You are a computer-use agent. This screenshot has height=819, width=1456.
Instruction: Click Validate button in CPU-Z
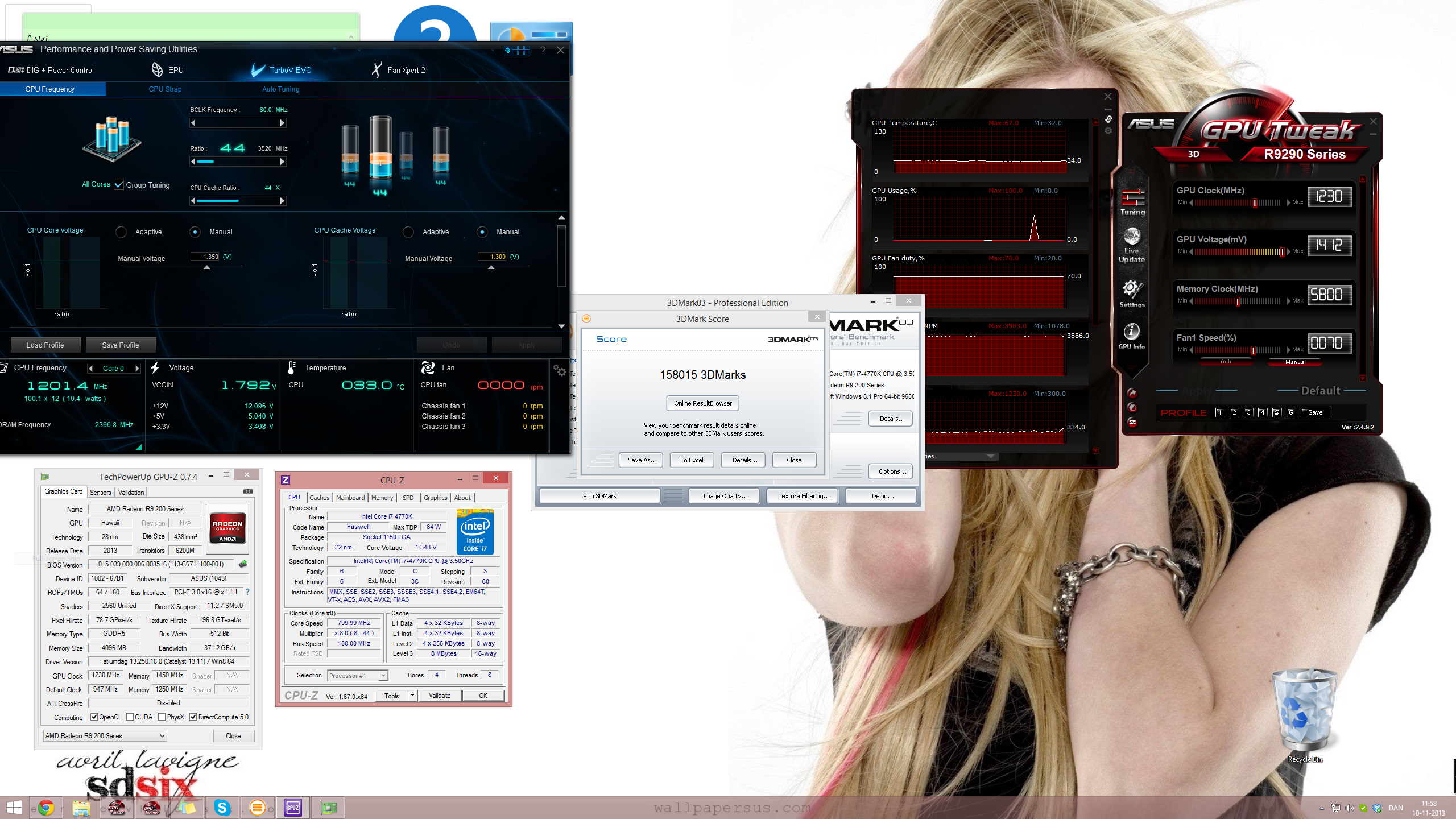tap(440, 696)
